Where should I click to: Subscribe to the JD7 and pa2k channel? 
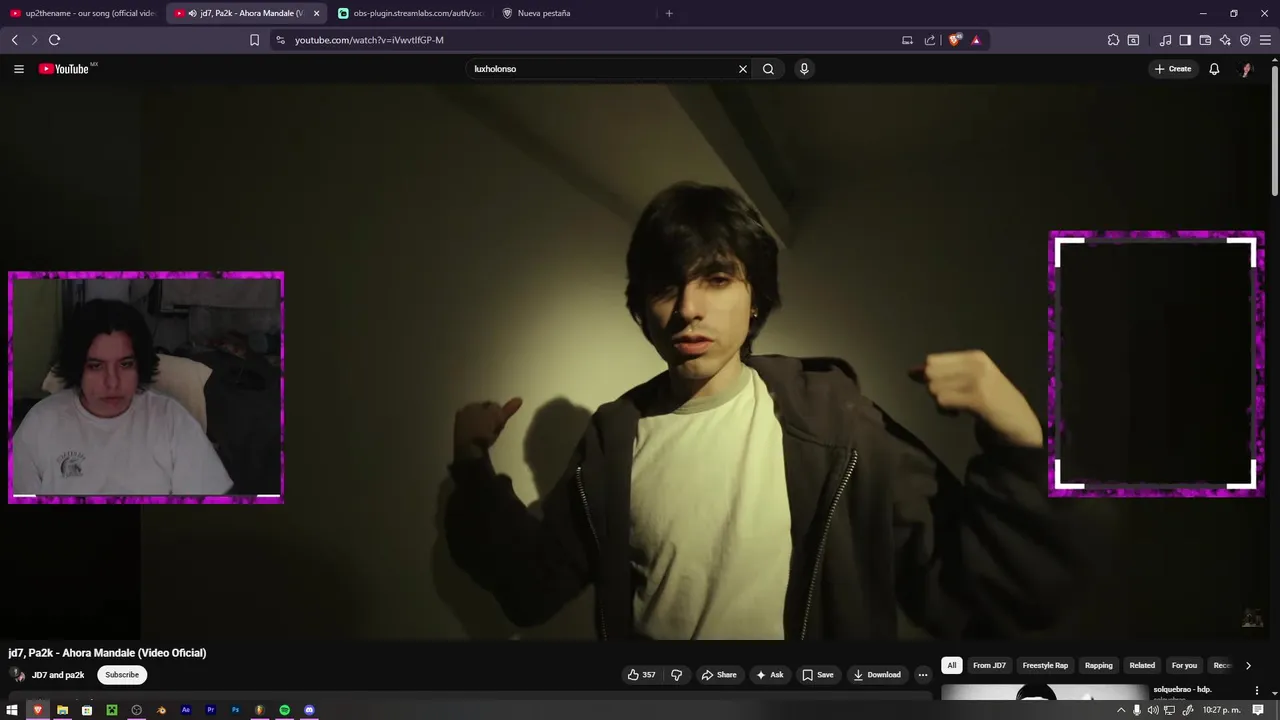(x=122, y=675)
